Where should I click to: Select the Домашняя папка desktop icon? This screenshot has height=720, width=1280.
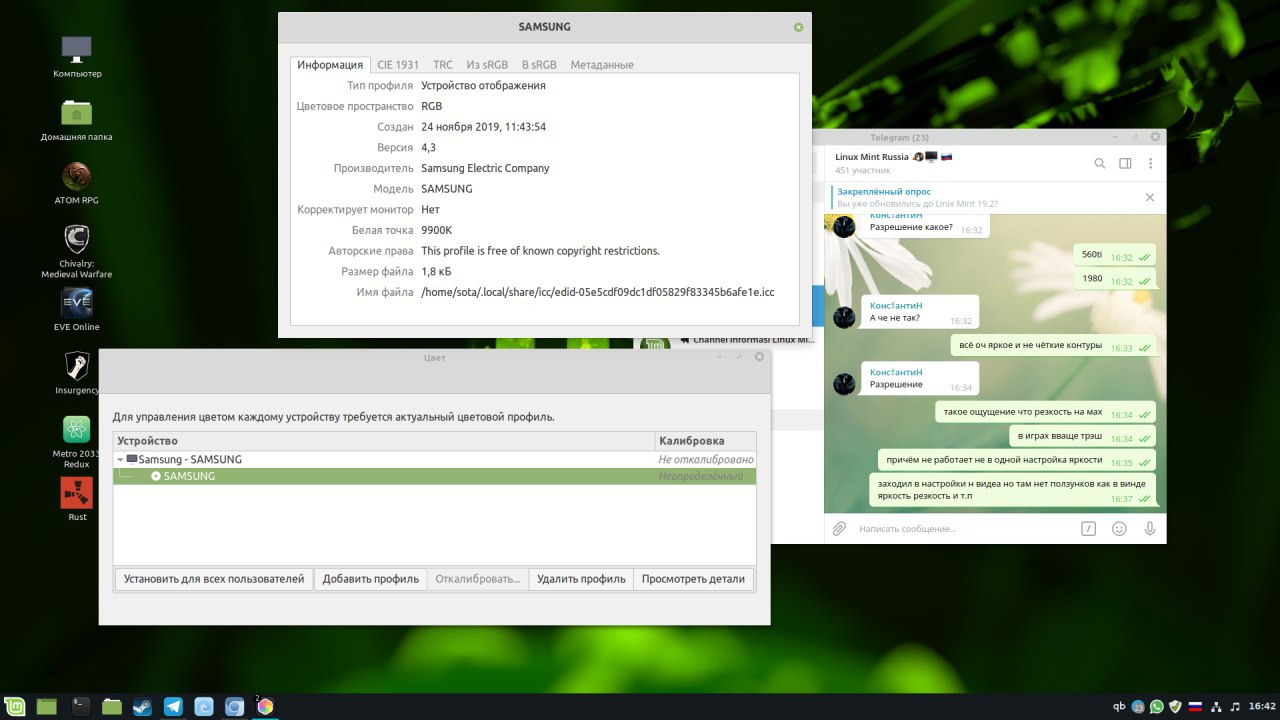77,120
